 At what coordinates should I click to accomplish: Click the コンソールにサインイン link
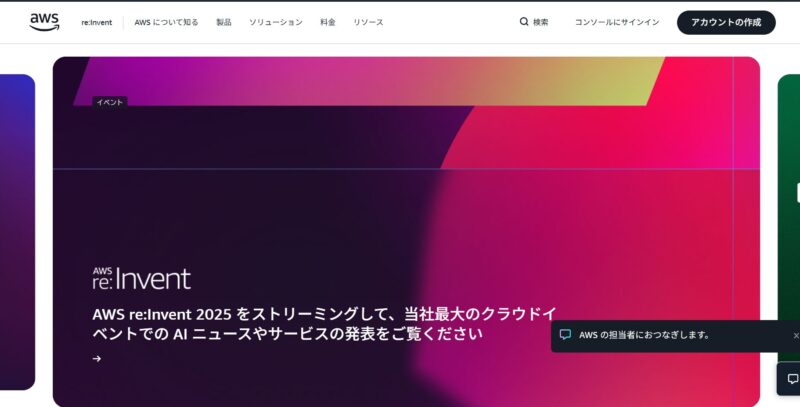(x=617, y=22)
